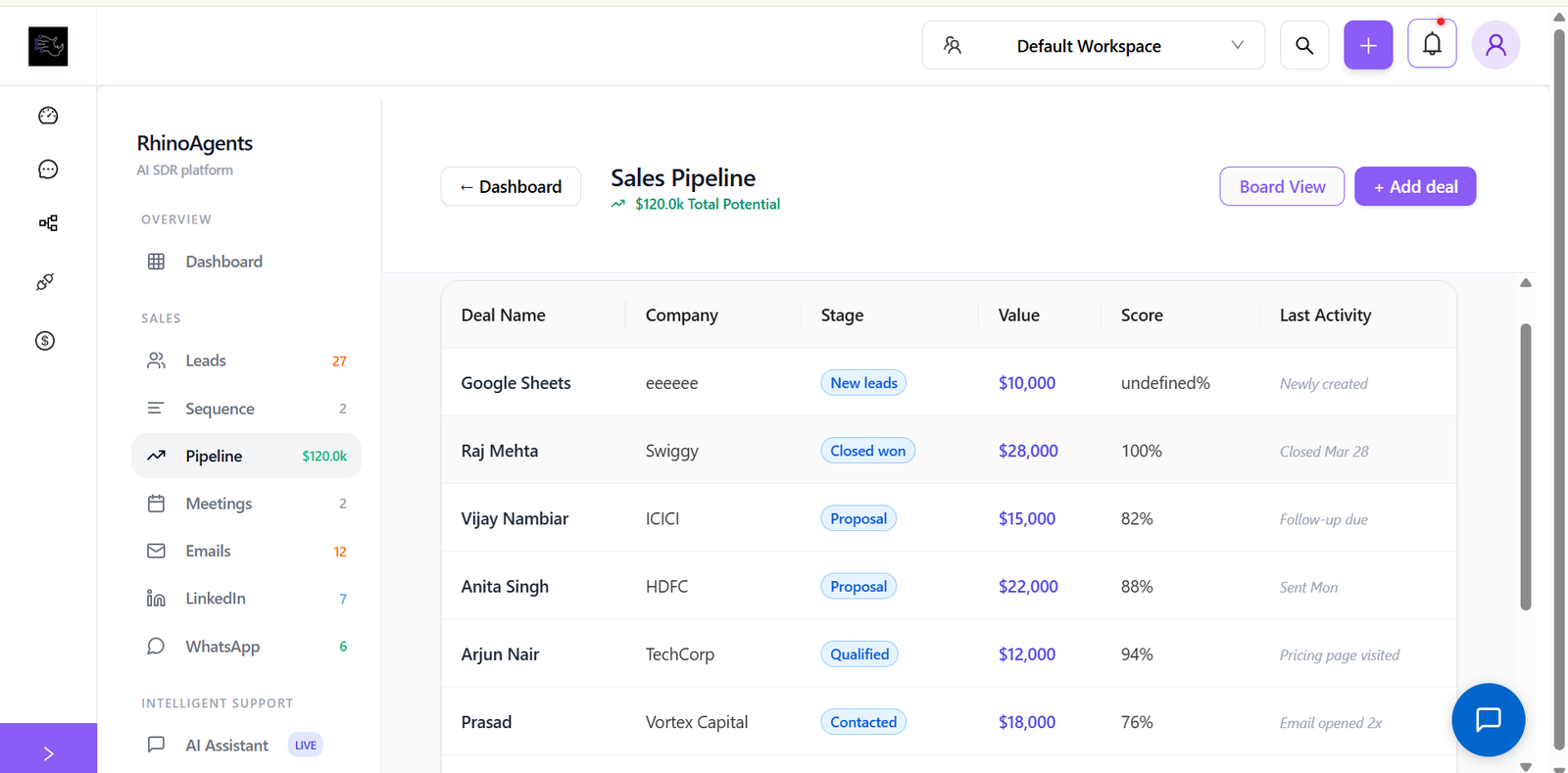
Task: Click the WhatsApp bubble icon
Action: click(x=156, y=647)
